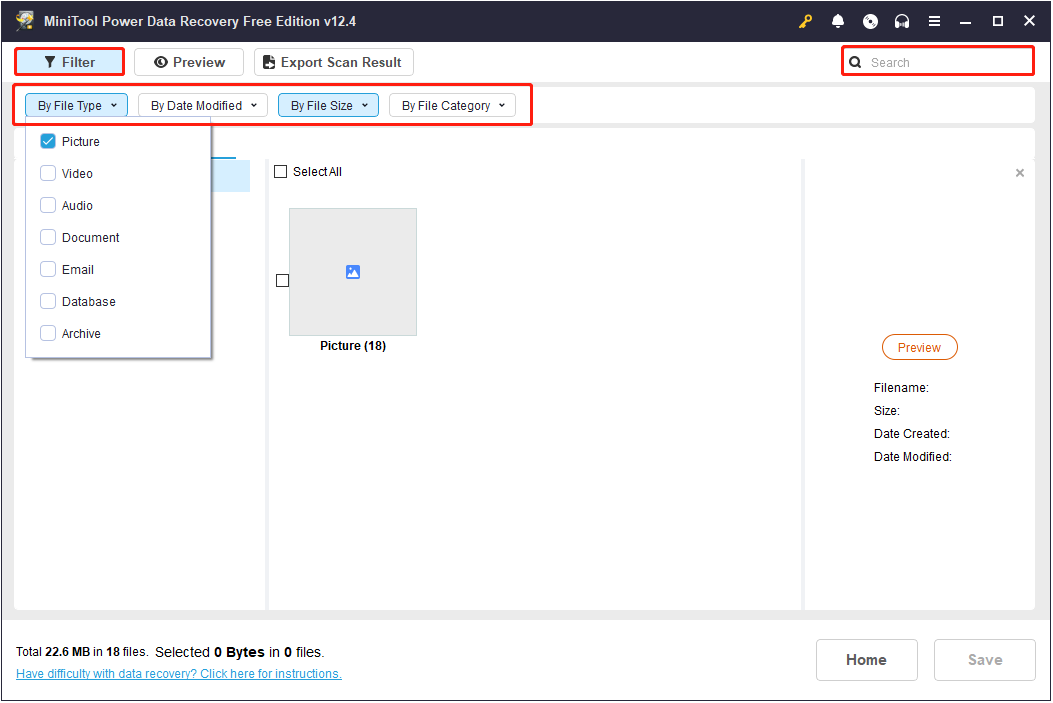Close the preview panel with X icon
1053x703 pixels.
(x=1019, y=173)
